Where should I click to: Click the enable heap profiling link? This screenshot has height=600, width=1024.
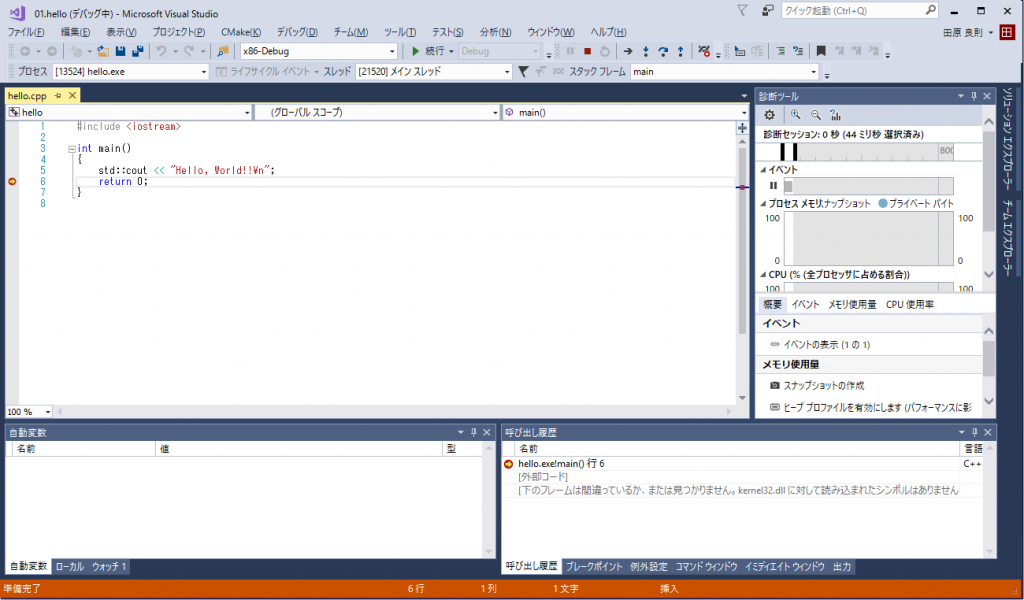pyautogui.click(x=877, y=407)
